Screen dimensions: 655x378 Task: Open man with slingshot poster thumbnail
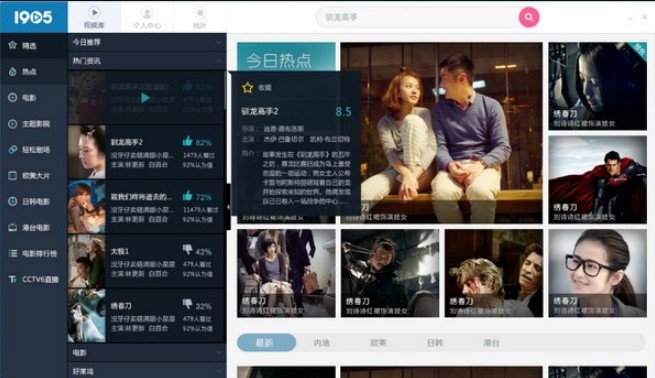point(390,273)
